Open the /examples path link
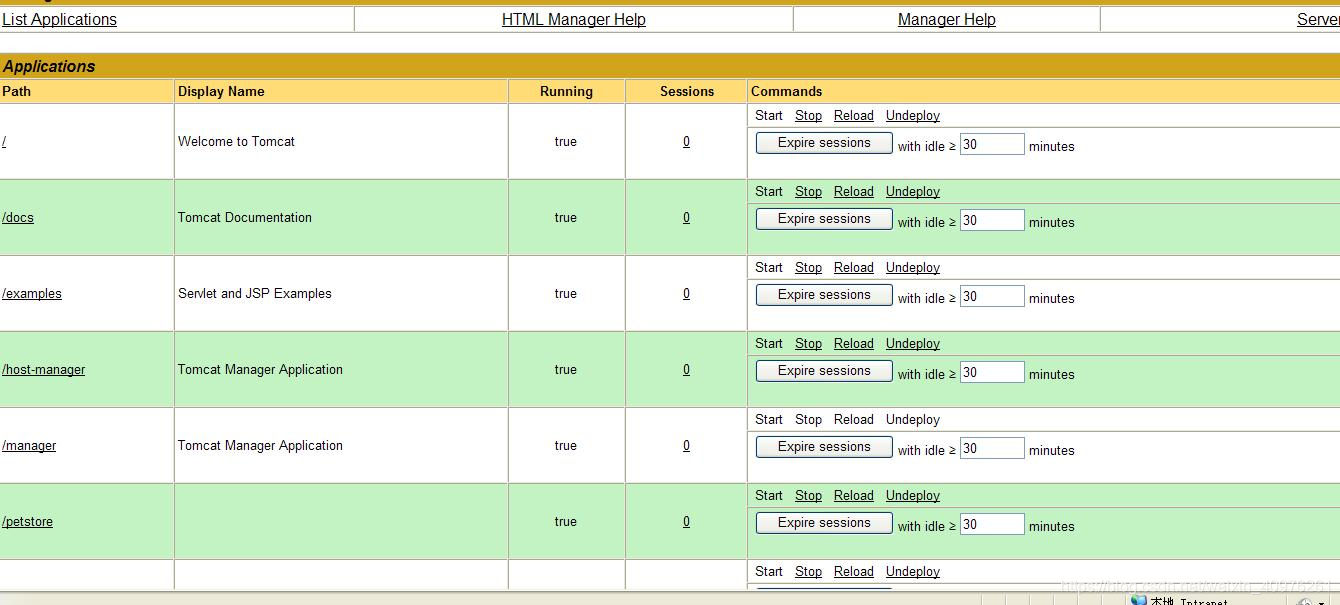Viewport: 1340px width, 605px height. tap(32, 293)
